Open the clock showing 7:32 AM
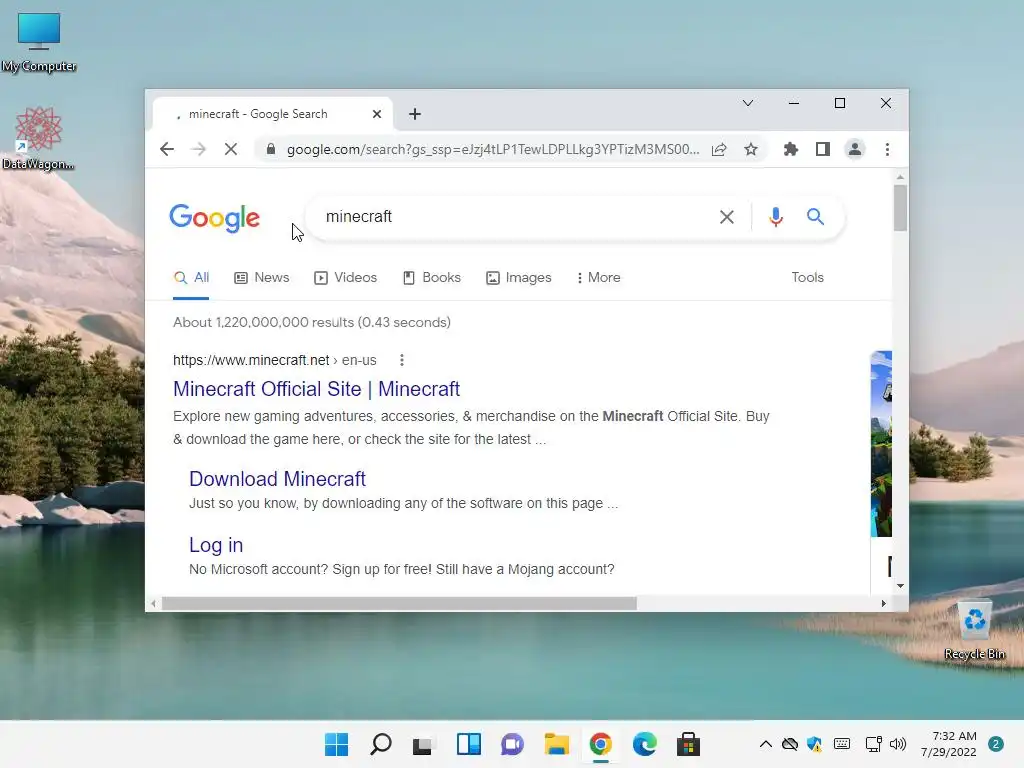This screenshot has height=768, width=1024. click(949, 744)
